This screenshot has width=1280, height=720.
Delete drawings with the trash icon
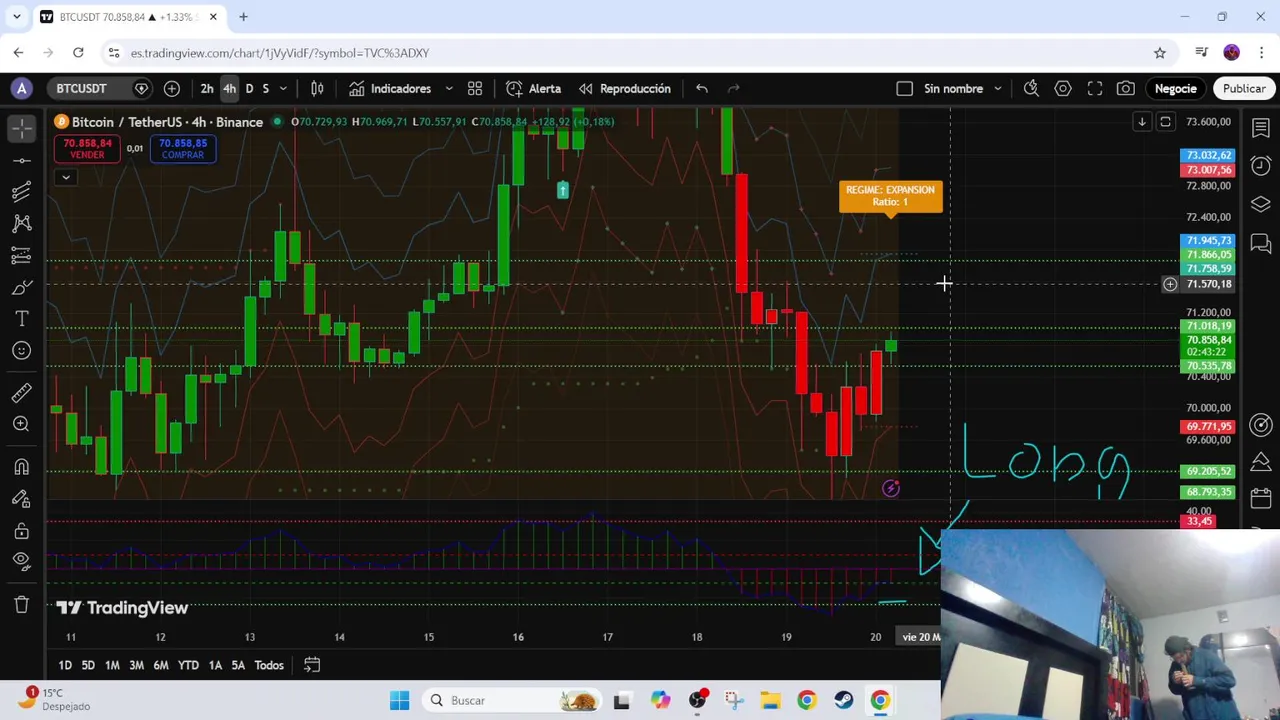point(21,604)
